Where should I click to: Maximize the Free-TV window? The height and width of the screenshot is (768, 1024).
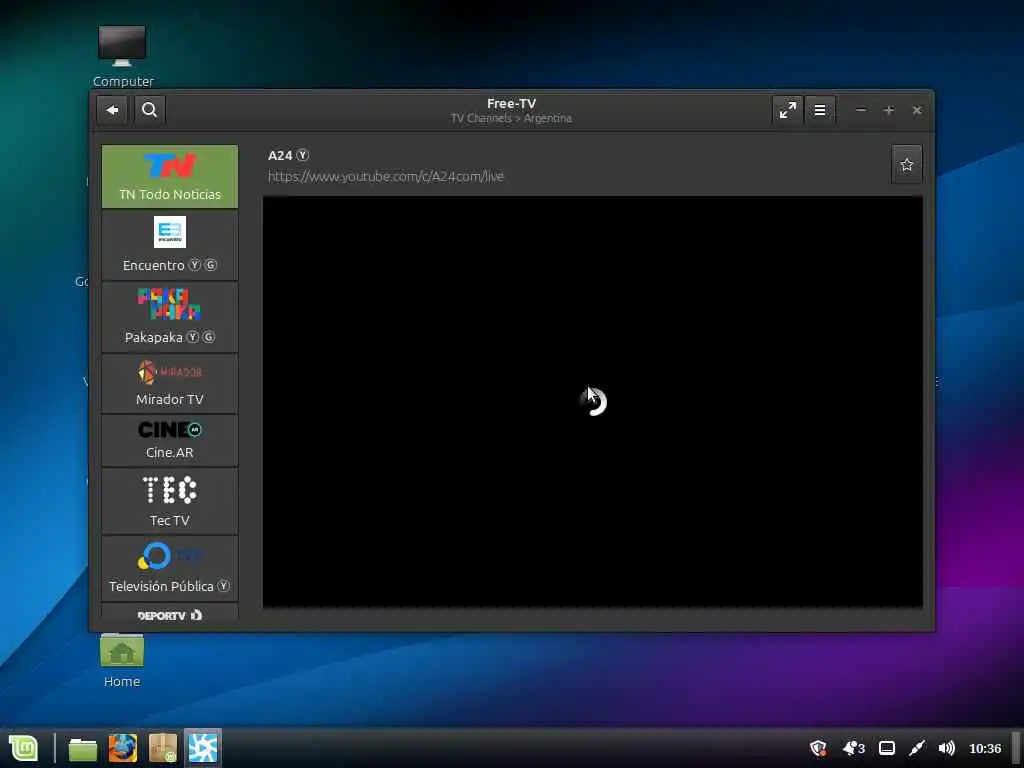[889, 110]
